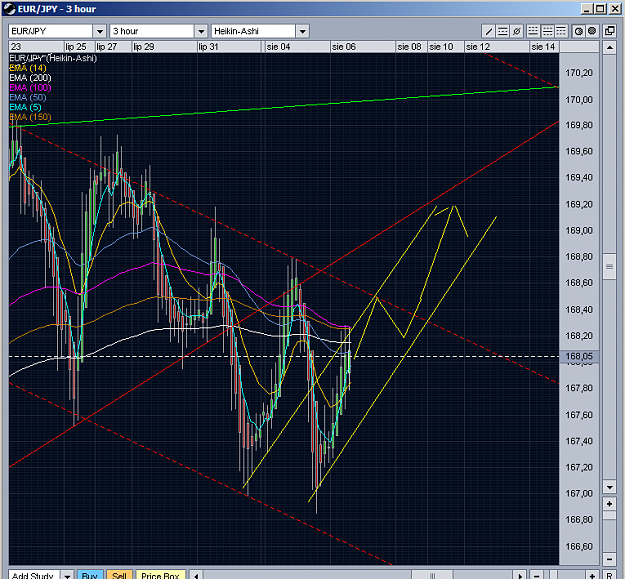Click the lip 25 date label
This screenshot has width=625, height=579.
pos(76,47)
